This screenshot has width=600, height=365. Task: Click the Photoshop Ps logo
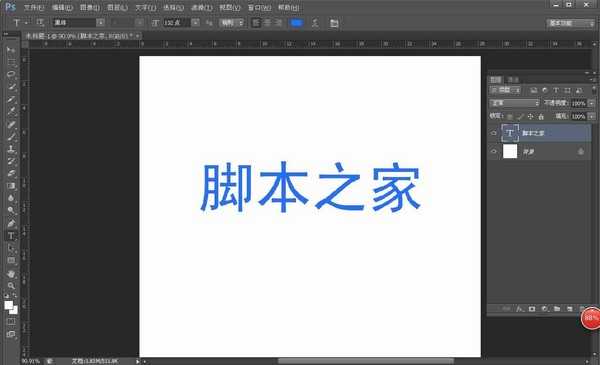(10, 7)
